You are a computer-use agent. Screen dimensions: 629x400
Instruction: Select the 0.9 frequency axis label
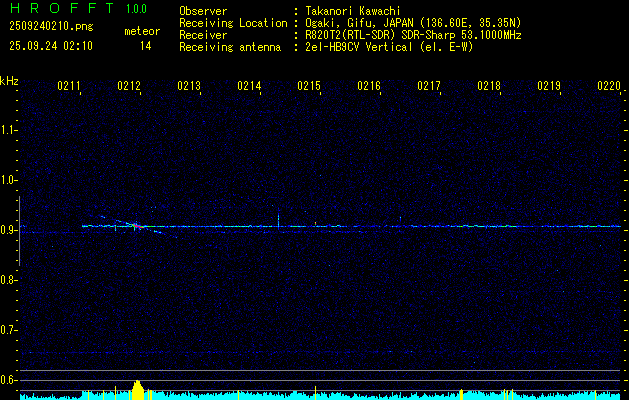[x=9, y=230]
